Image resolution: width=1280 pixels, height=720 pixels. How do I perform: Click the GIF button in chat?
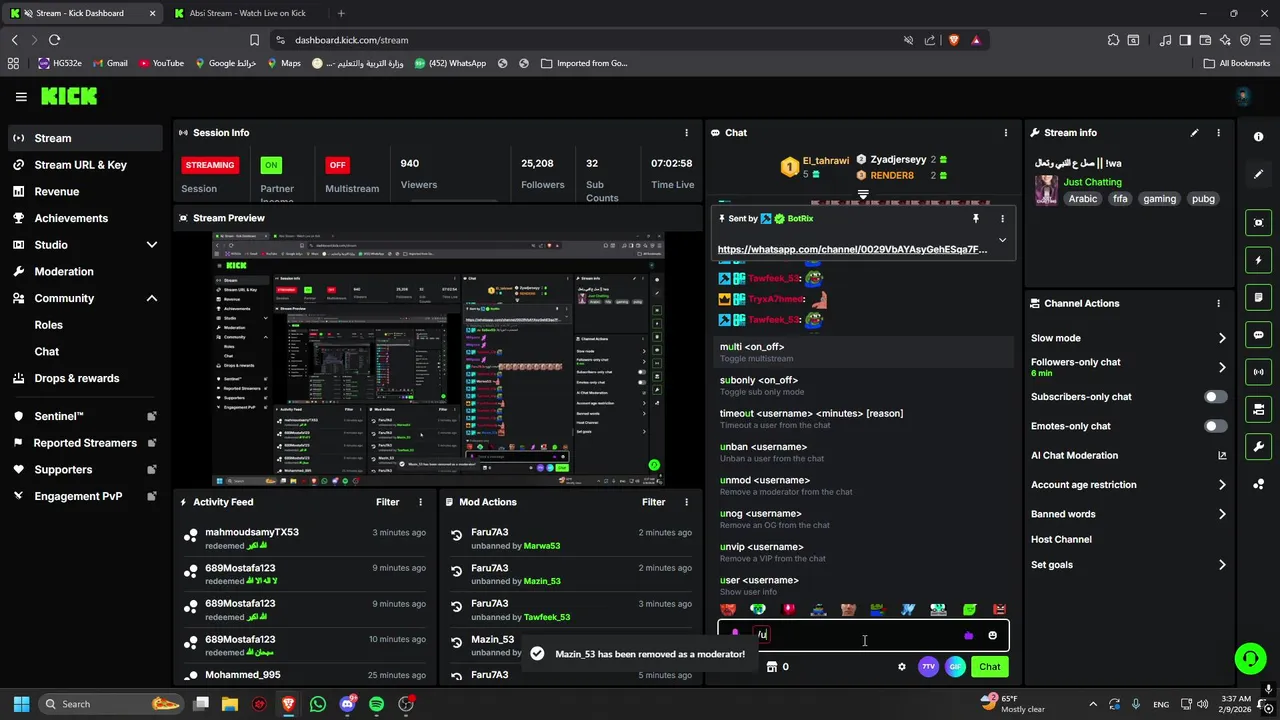coord(955,667)
